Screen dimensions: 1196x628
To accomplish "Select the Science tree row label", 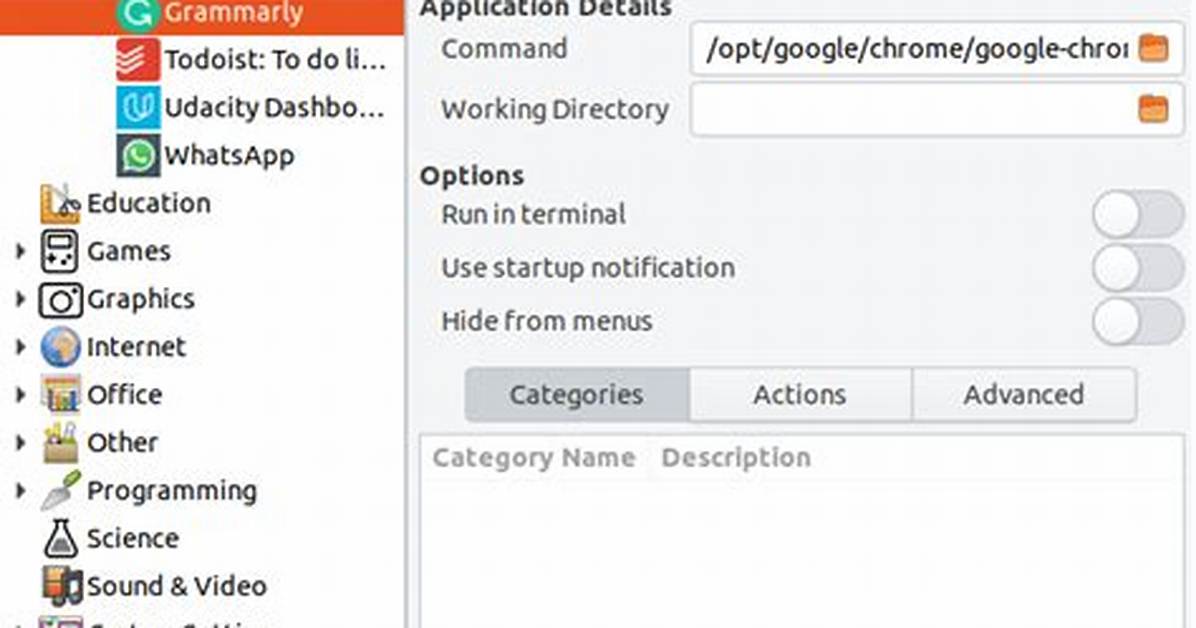I will tap(133, 539).
